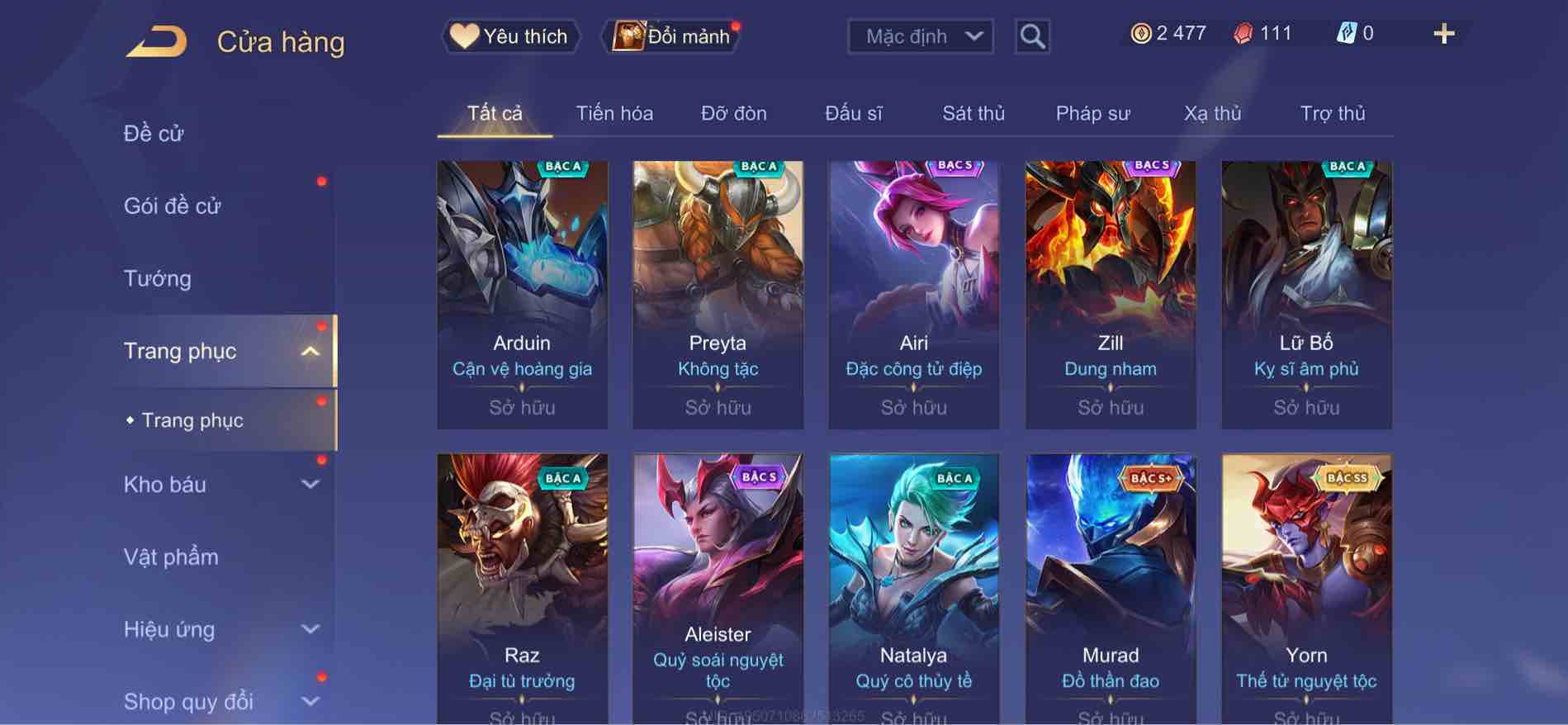
Task: Choose the Zill Dung nham skin card
Action: point(1110,295)
